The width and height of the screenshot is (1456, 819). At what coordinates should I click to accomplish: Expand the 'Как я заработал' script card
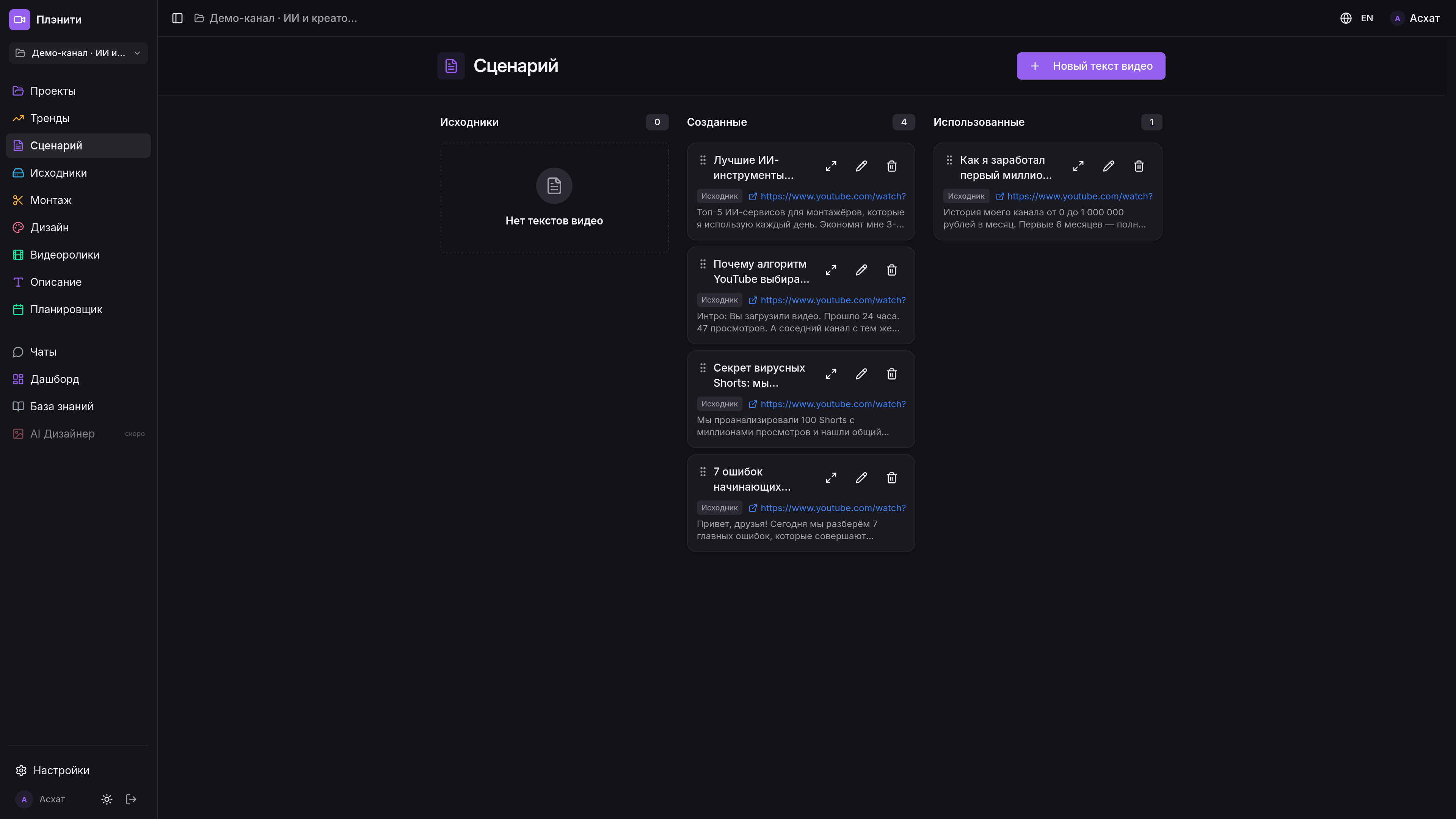pyautogui.click(x=1078, y=166)
